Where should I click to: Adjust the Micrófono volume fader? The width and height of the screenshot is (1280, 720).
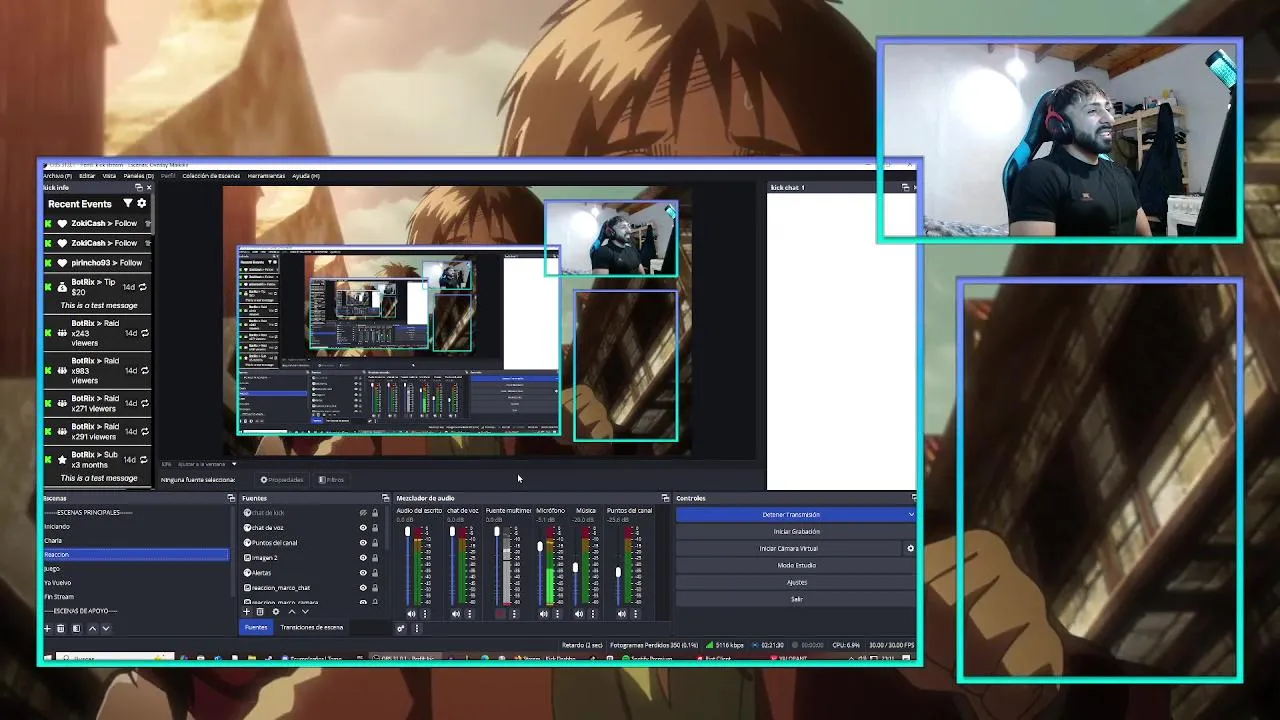coord(540,546)
